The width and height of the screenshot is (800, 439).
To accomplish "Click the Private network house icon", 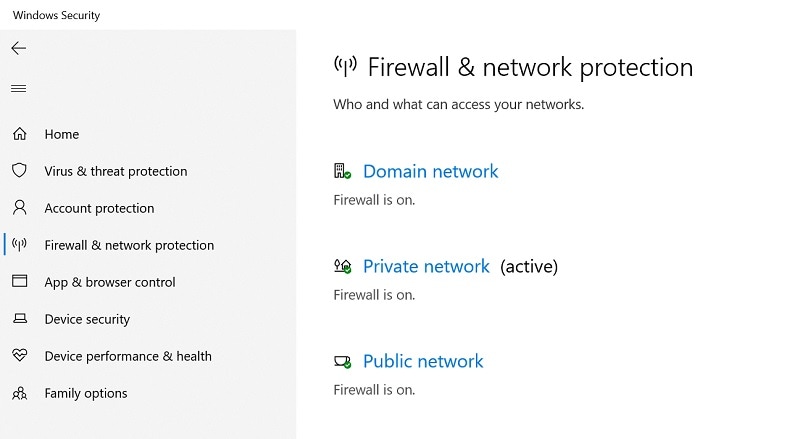I will [342, 267].
